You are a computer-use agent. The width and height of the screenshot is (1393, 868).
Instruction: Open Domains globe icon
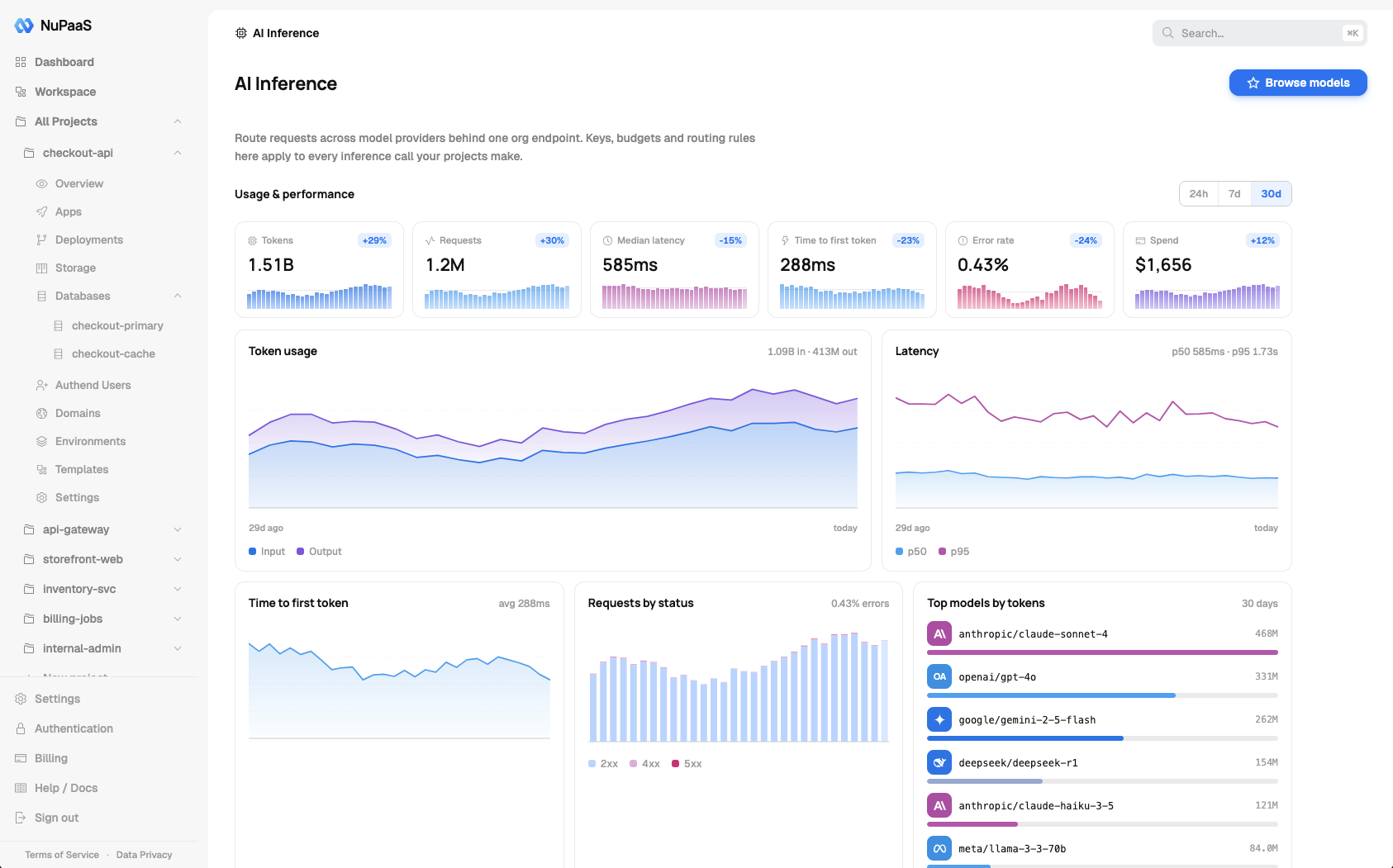tap(41, 413)
